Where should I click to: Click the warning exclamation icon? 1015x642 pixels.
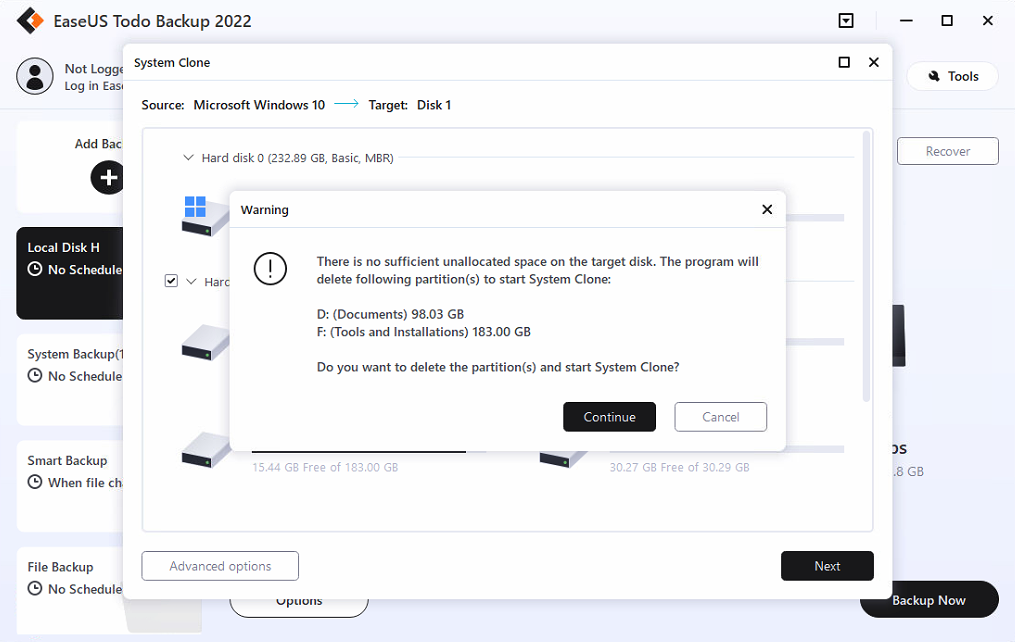270,268
